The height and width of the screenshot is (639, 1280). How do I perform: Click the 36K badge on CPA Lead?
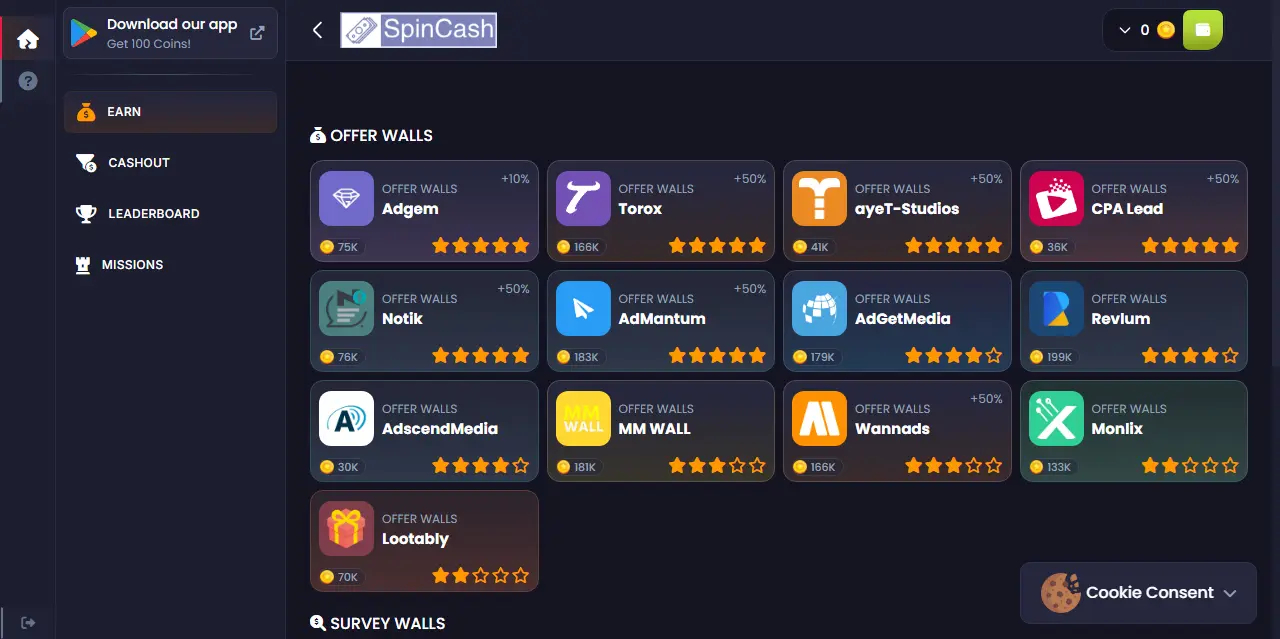point(1050,247)
